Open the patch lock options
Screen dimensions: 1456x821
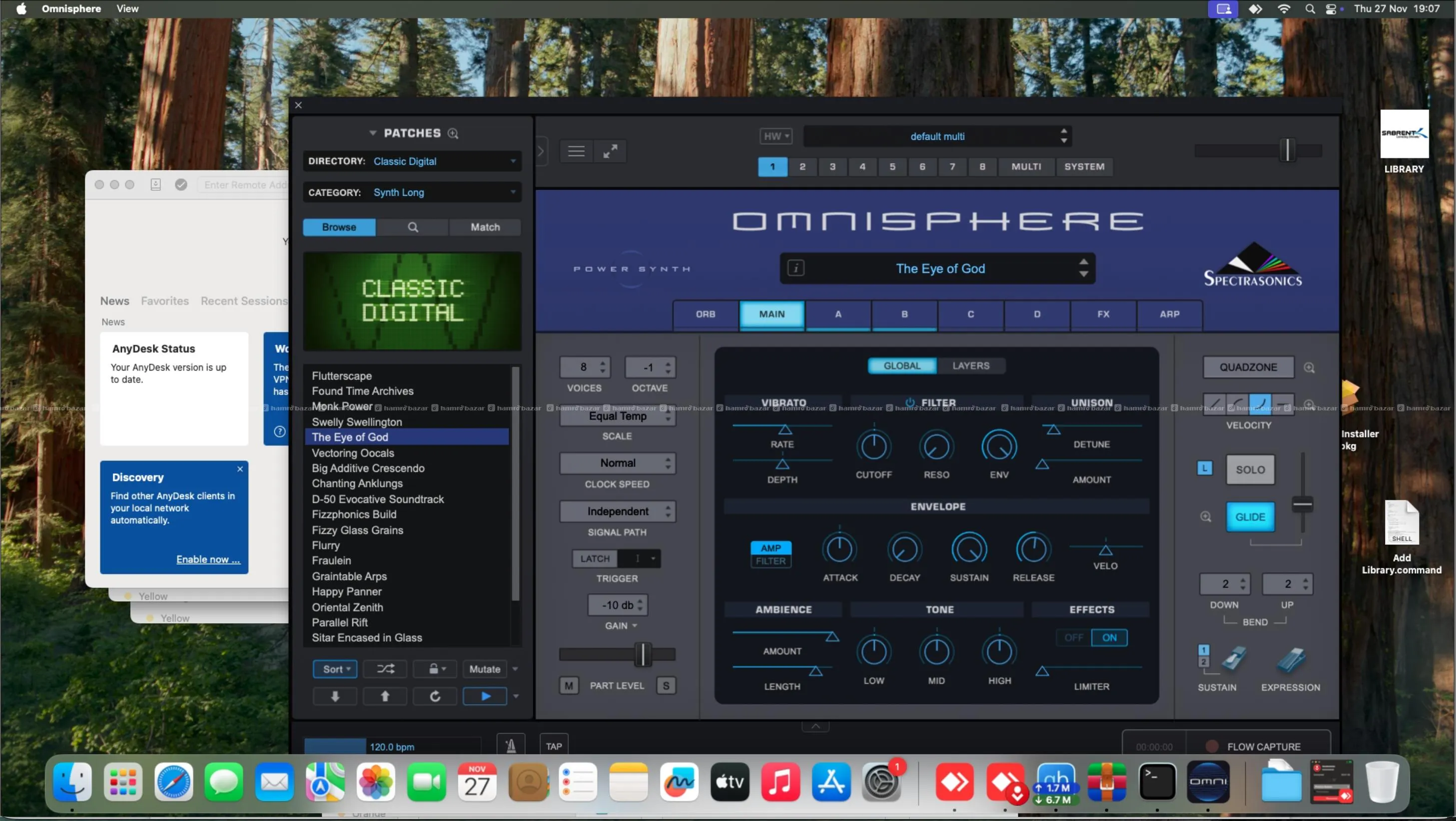tap(435, 669)
